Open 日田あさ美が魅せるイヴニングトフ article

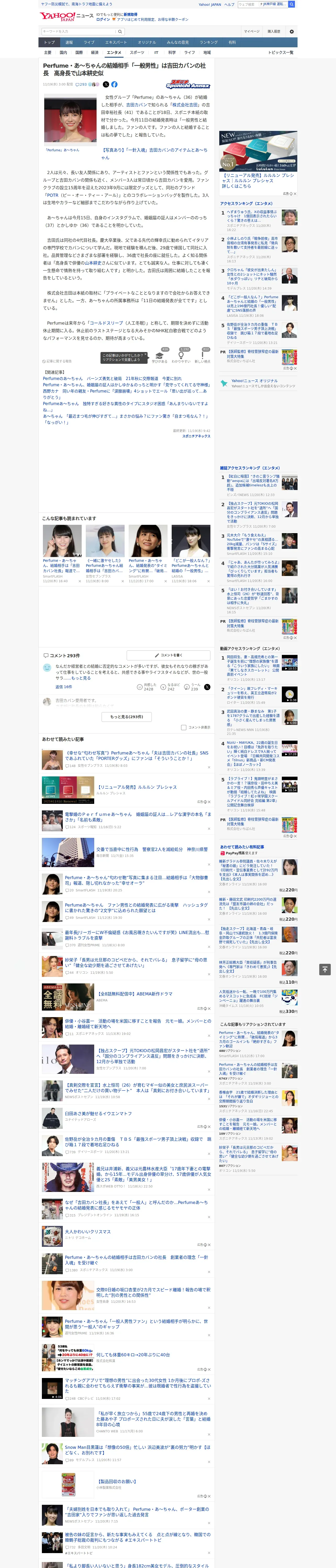(98, 1114)
